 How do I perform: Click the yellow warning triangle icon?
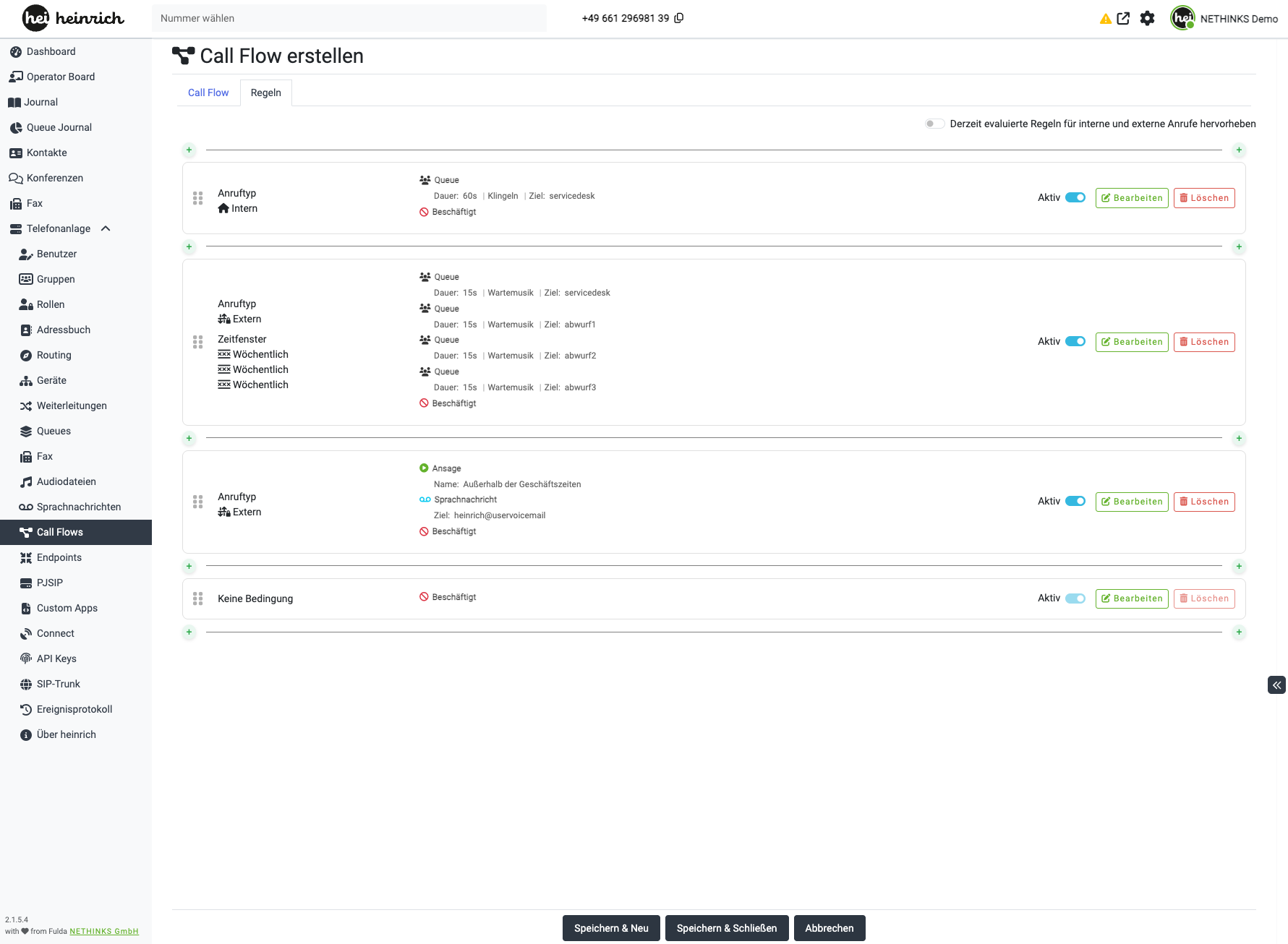(1105, 19)
